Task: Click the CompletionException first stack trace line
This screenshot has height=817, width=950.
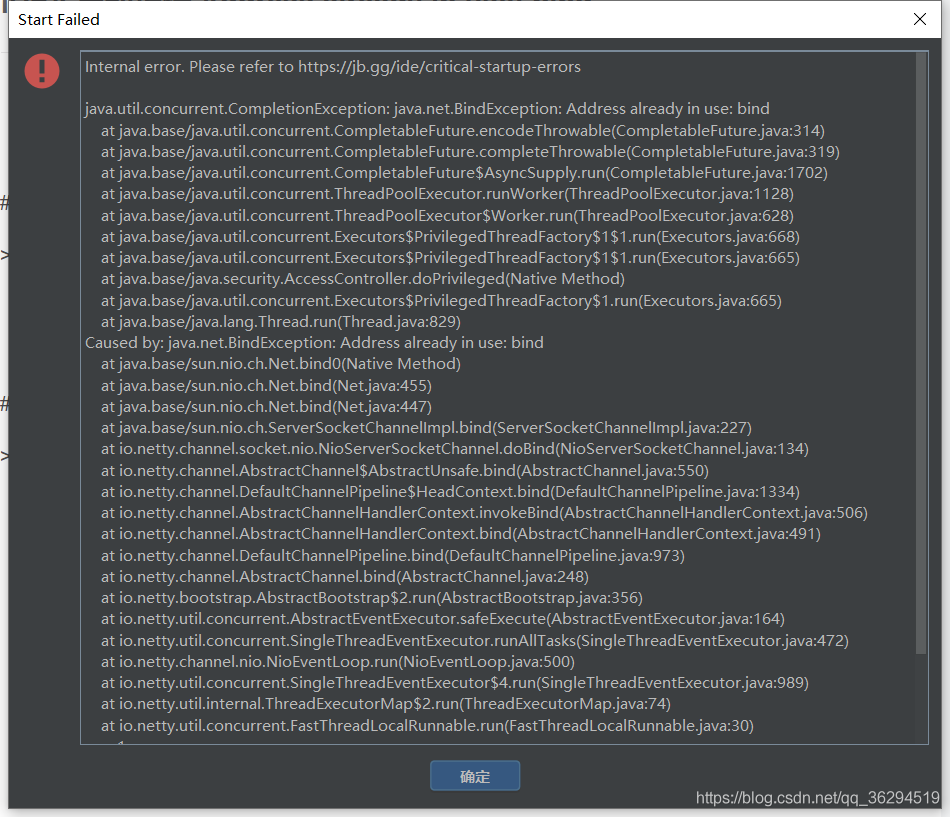Action: pyautogui.click(x=427, y=109)
